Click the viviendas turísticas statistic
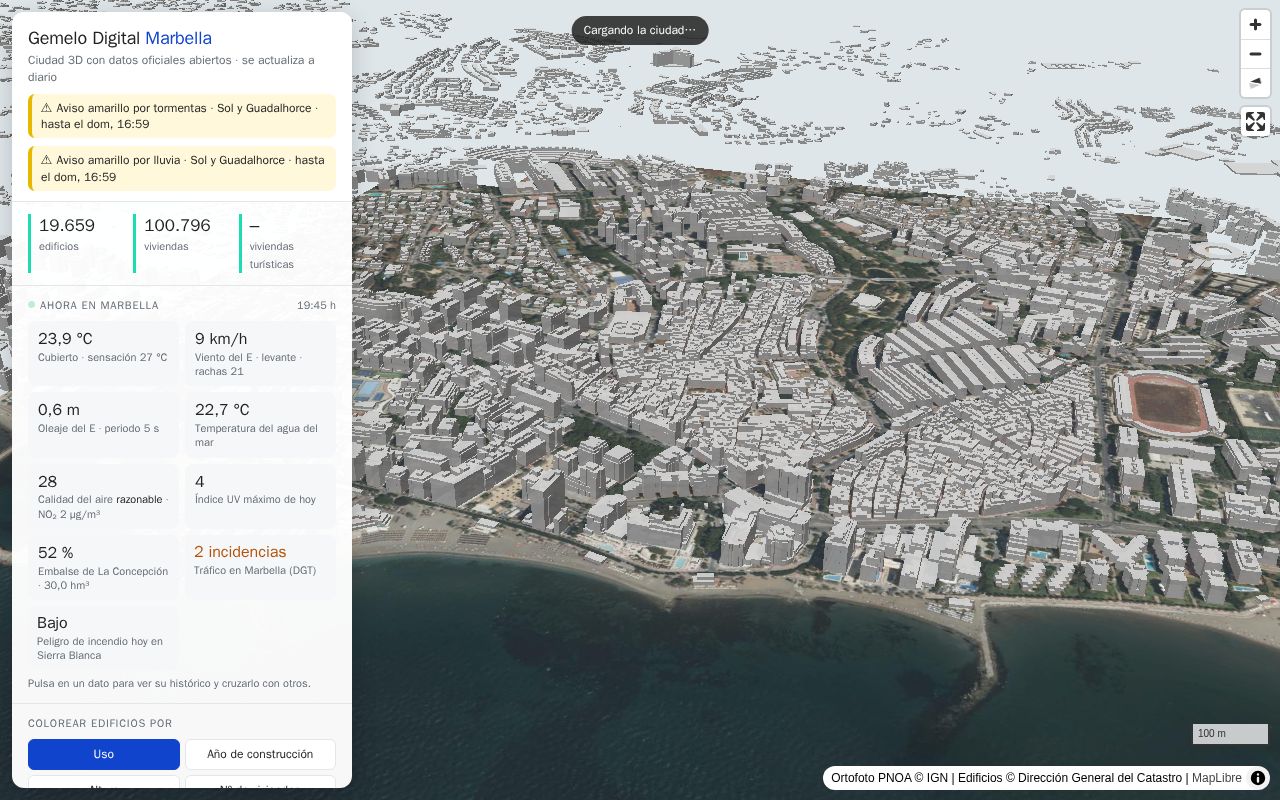This screenshot has height=800, width=1280. click(288, 243)
